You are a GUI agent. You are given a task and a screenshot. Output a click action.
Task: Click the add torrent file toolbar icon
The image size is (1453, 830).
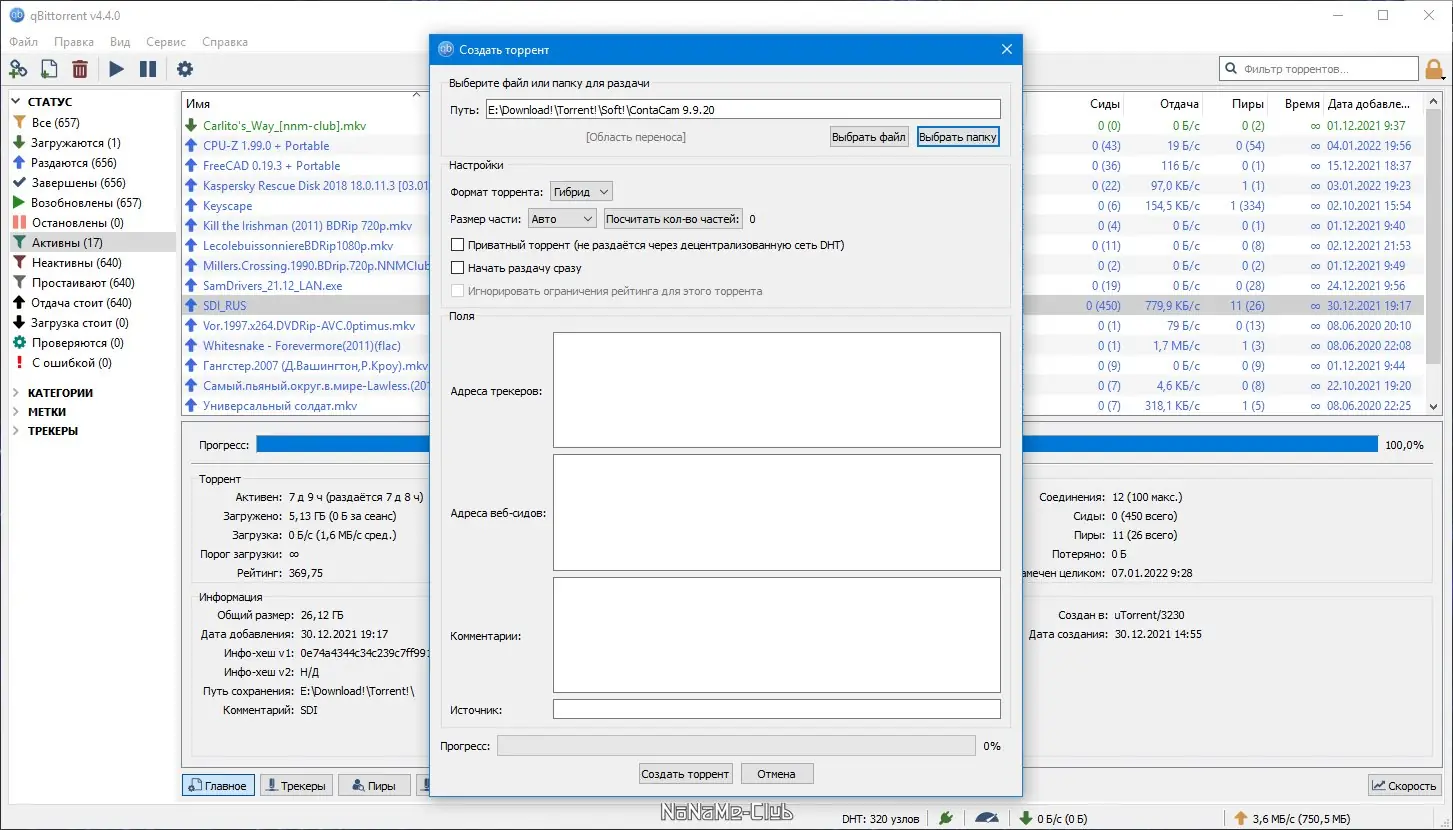coord(49,69)
